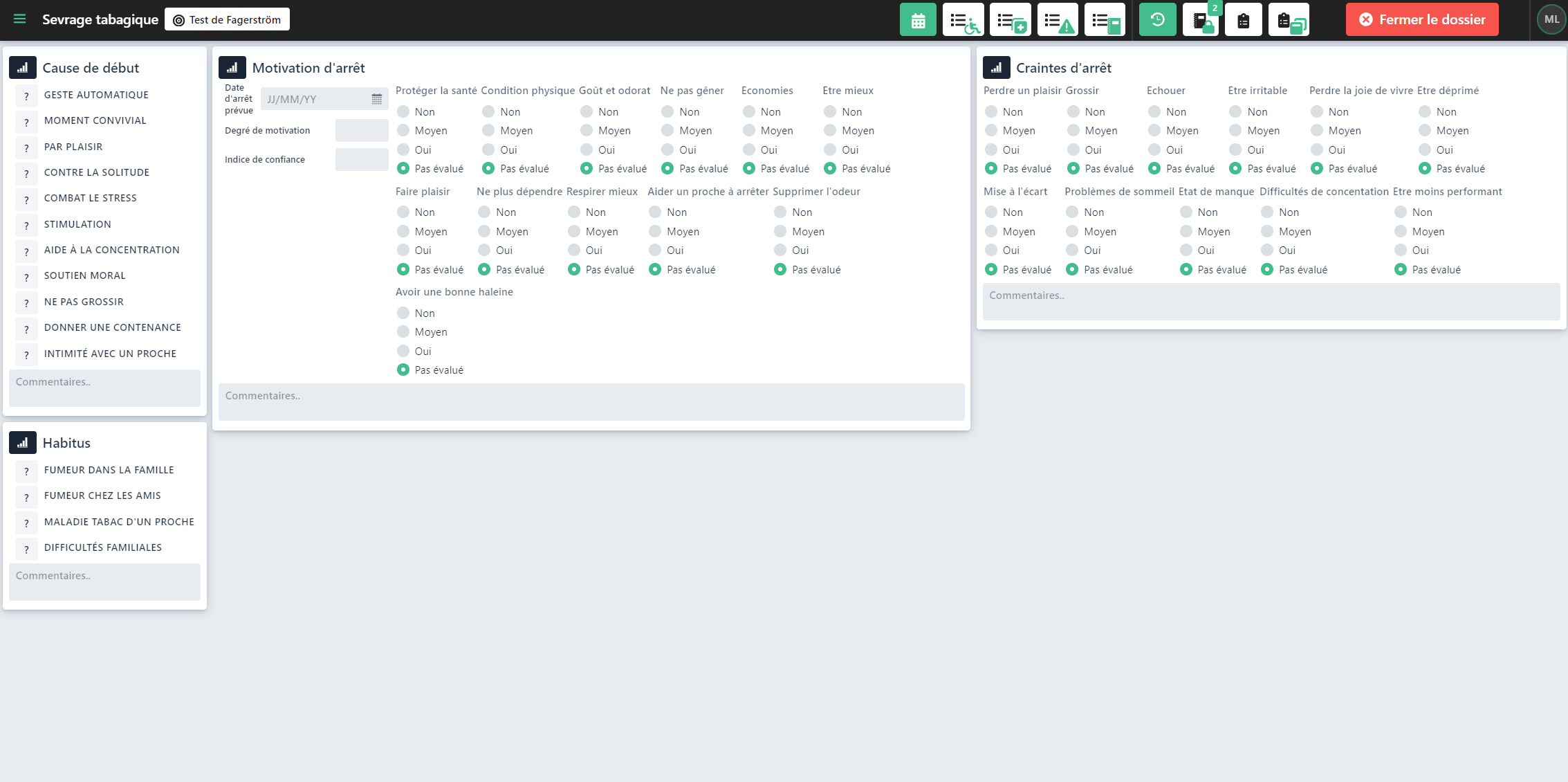The width and height of the screenshot is (1568, 782).
Task: Click the ML user avatar
Action: [x=1551, y=19]
